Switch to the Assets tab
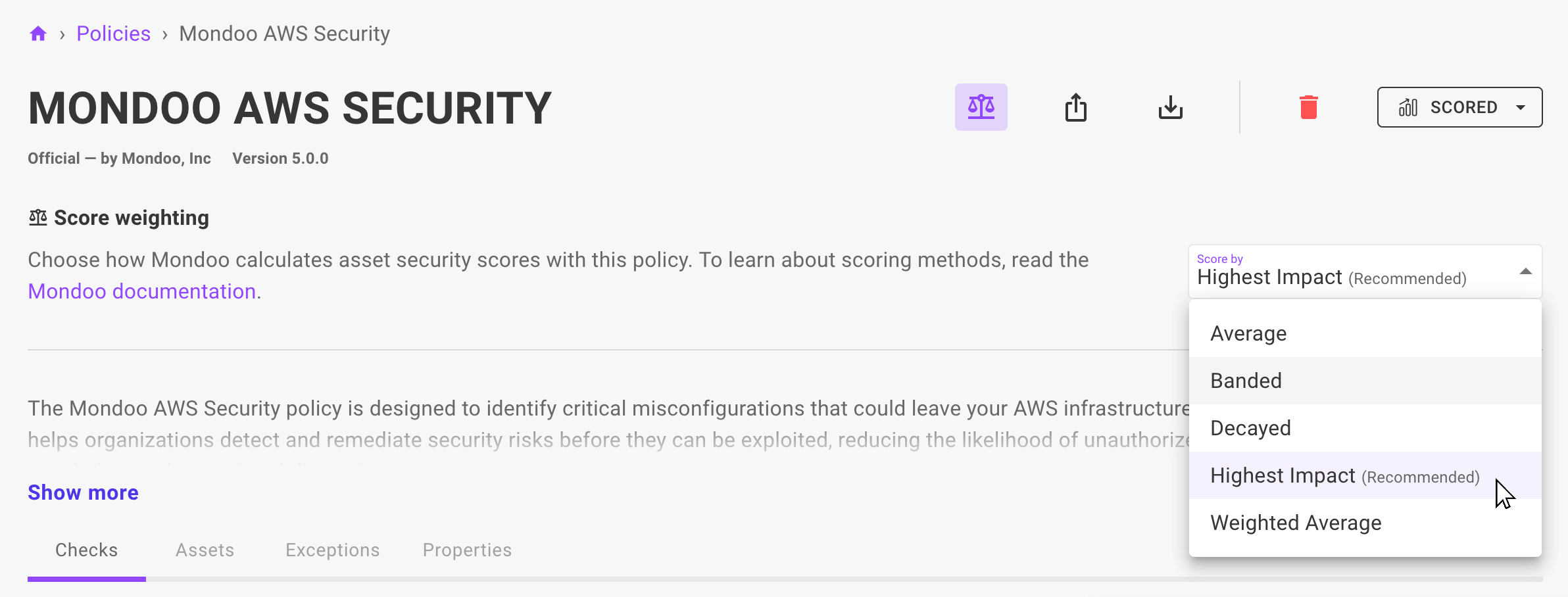This screenshot has width=1568, height=597. 205,550
